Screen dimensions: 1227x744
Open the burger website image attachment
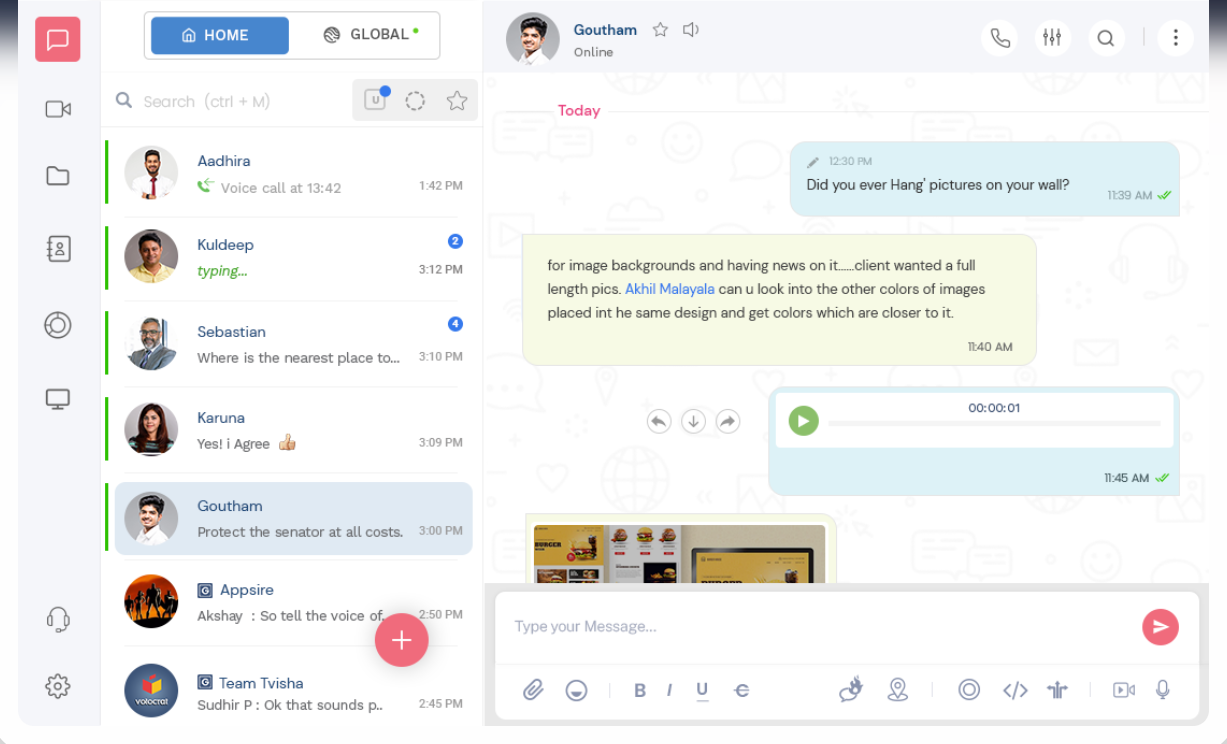pos(680,553)
